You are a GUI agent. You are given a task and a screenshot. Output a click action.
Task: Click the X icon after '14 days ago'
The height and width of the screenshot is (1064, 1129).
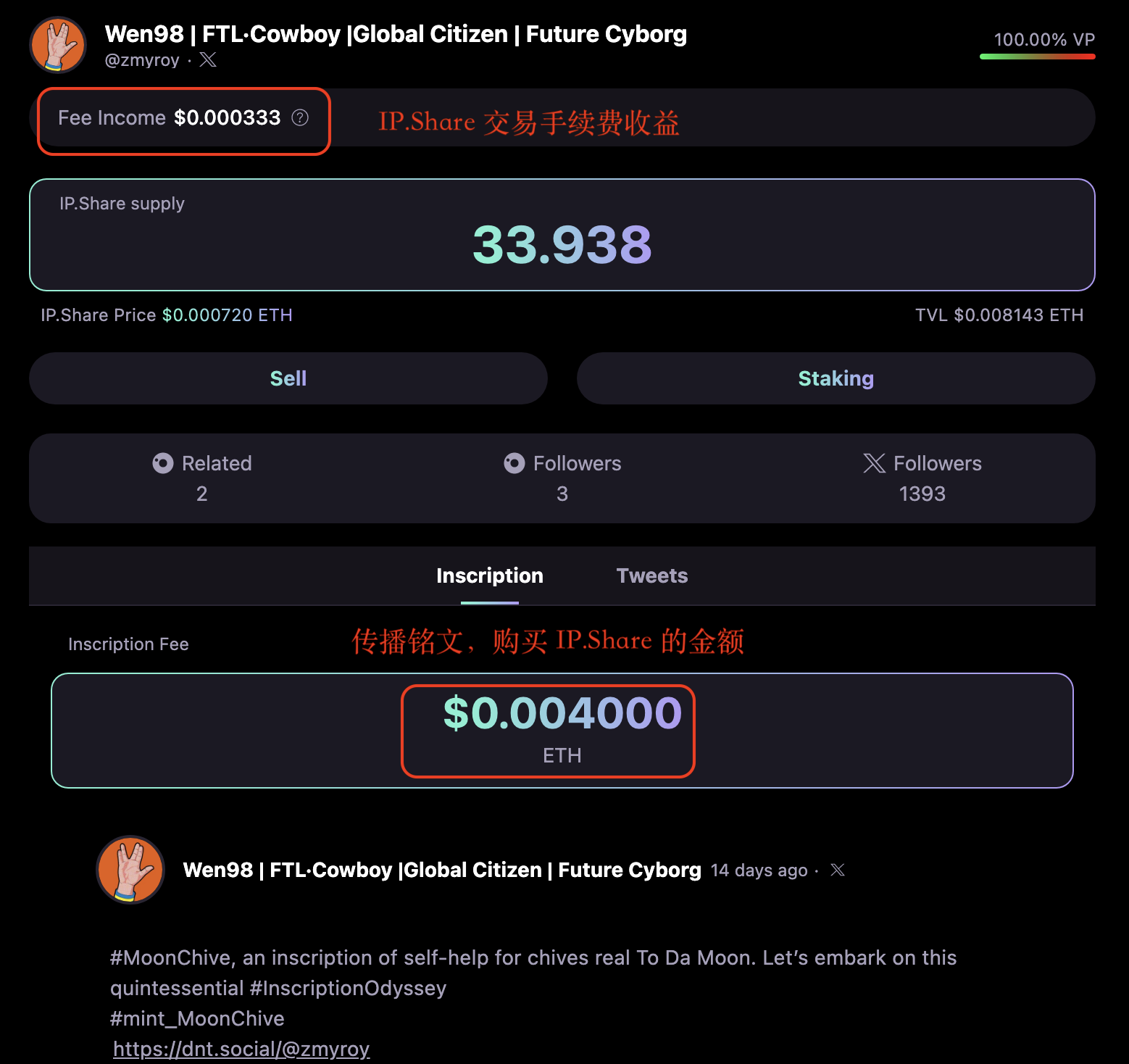coord(838,870)
